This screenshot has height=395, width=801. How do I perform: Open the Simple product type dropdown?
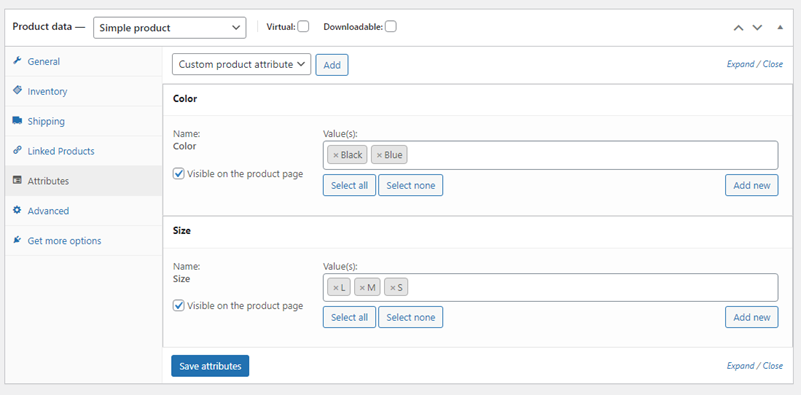pos(170,28)
